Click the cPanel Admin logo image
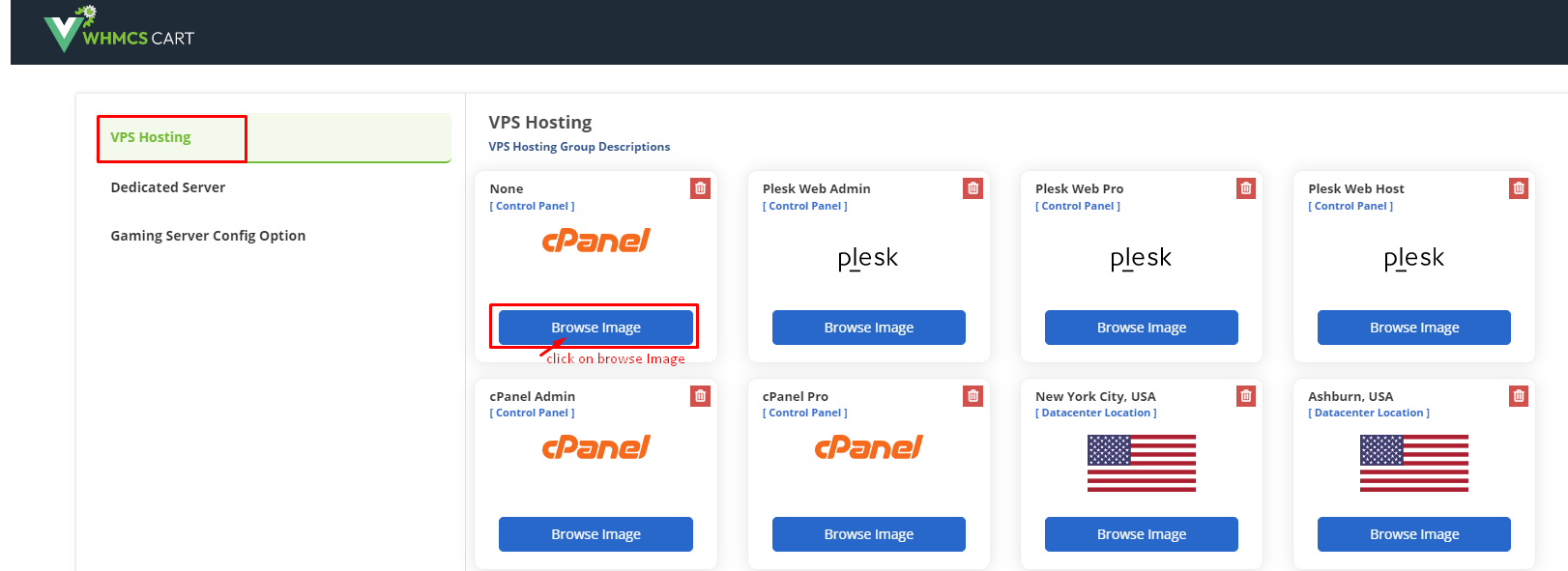The image size is (1568, 571). (595, 447)
